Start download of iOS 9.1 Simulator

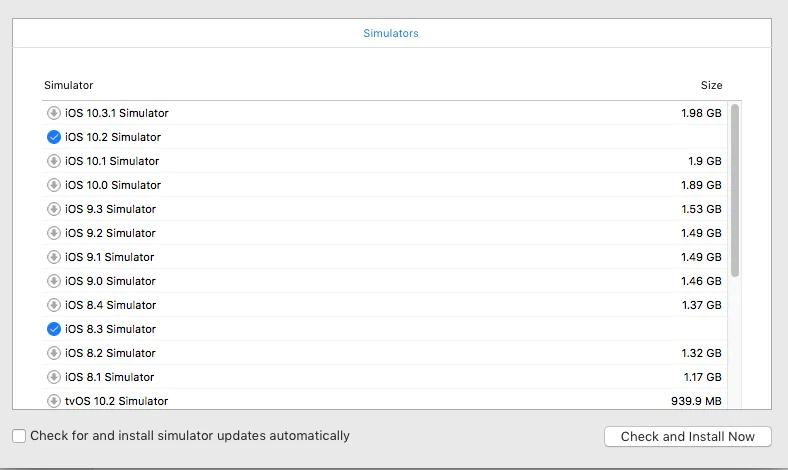tap(54, 257)
